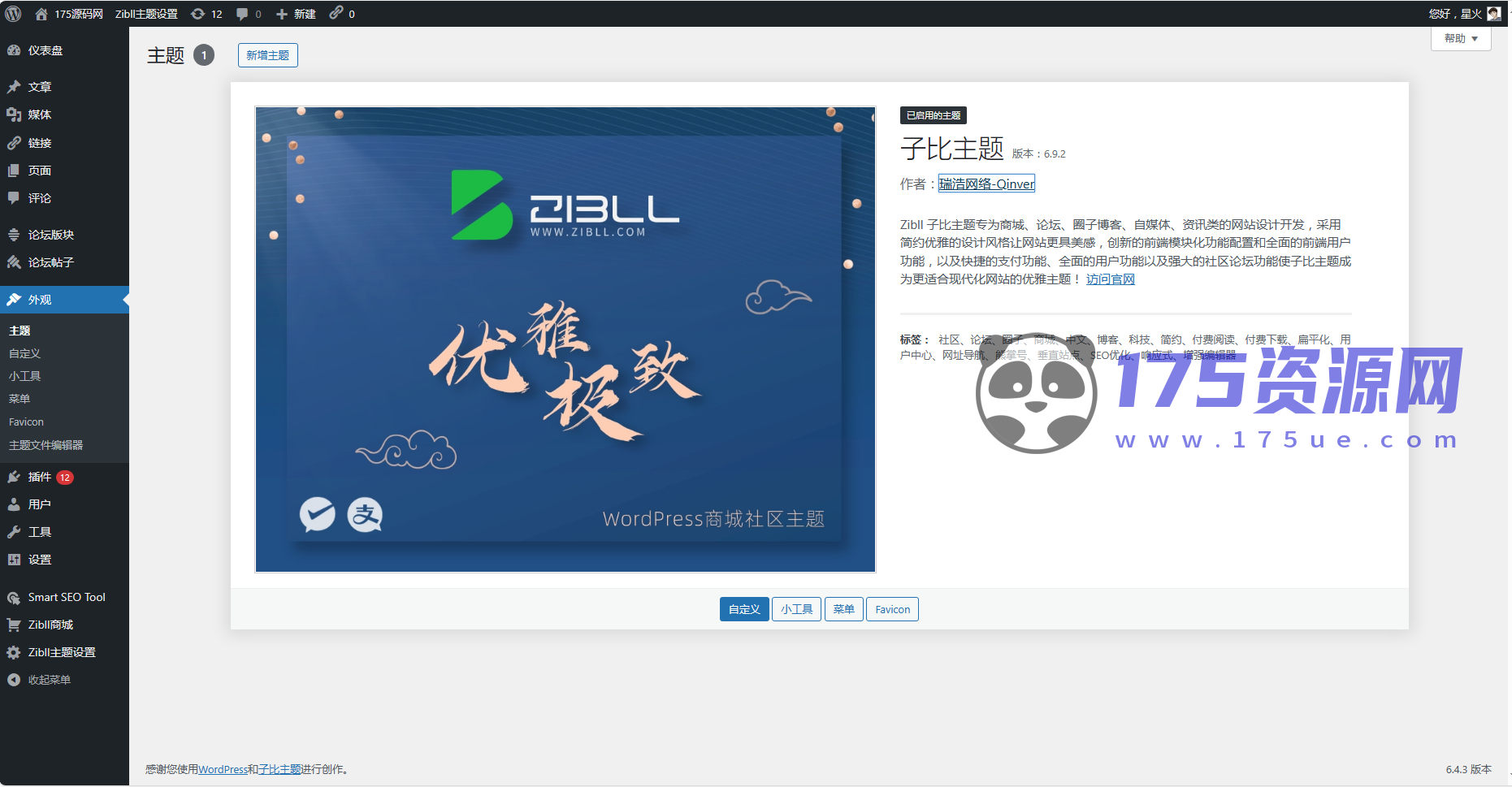Click Zibll主题设置 in the admin bar

point(146,14)
